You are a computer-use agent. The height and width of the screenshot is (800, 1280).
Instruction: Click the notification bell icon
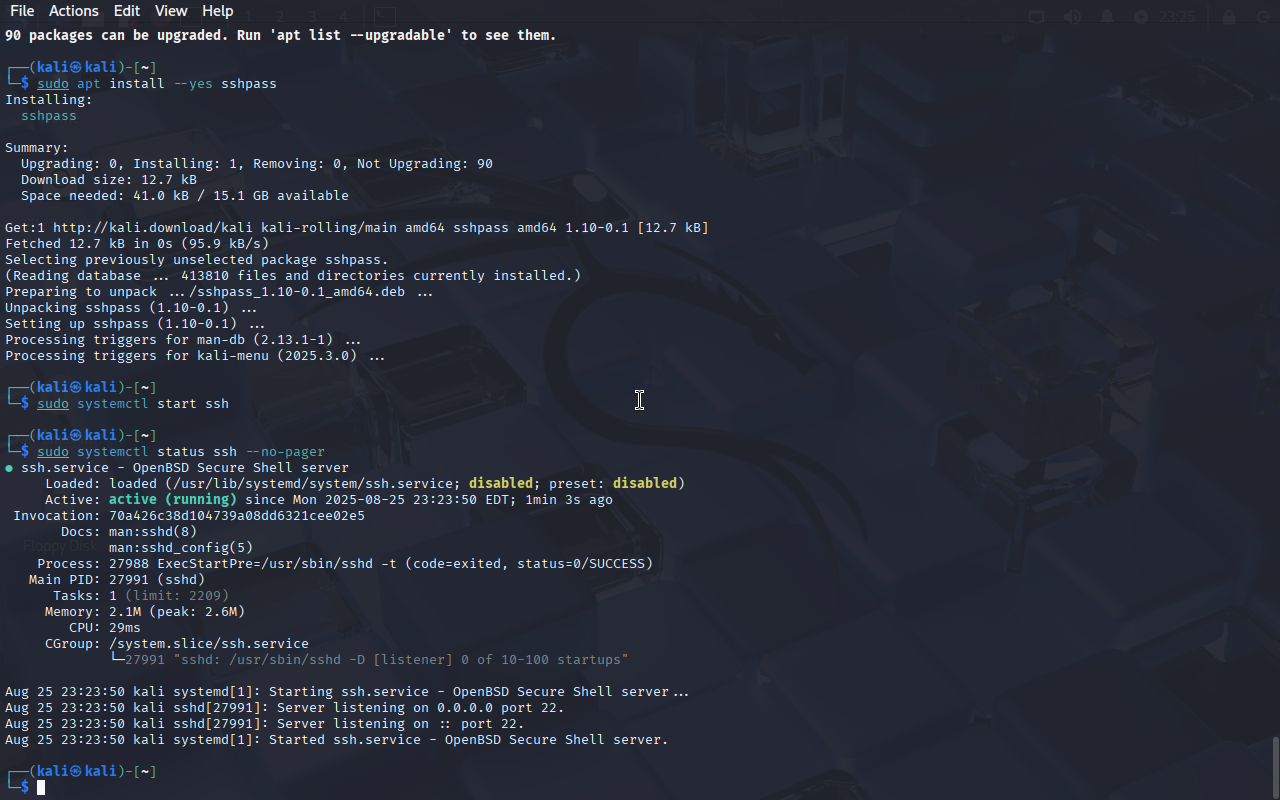click(1107, 17)
